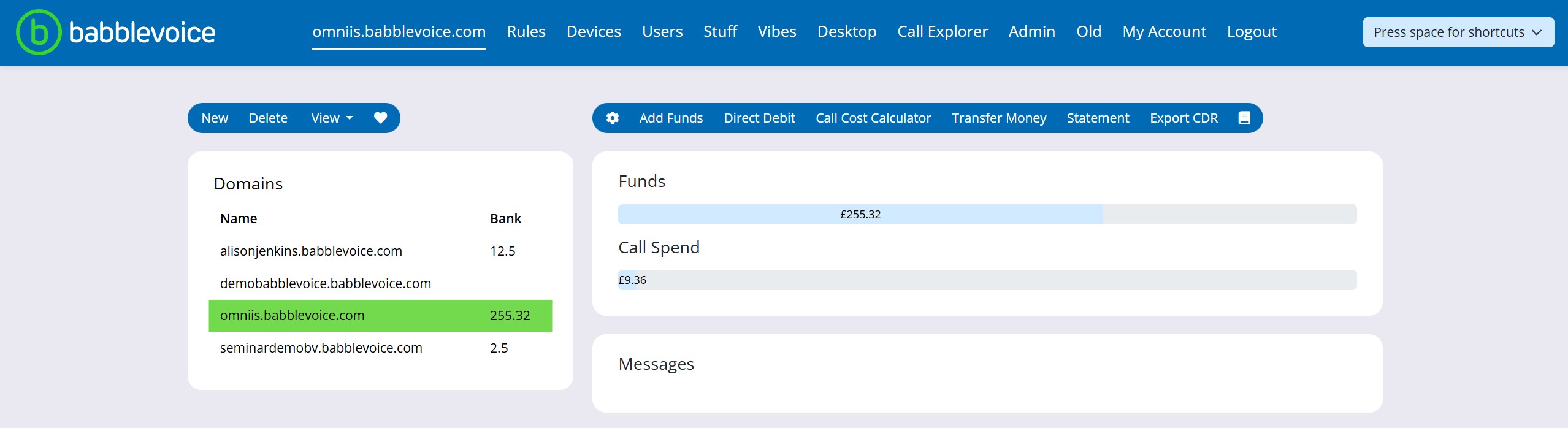
Task: Open the gear settings icon
Action: click(612, 118)
